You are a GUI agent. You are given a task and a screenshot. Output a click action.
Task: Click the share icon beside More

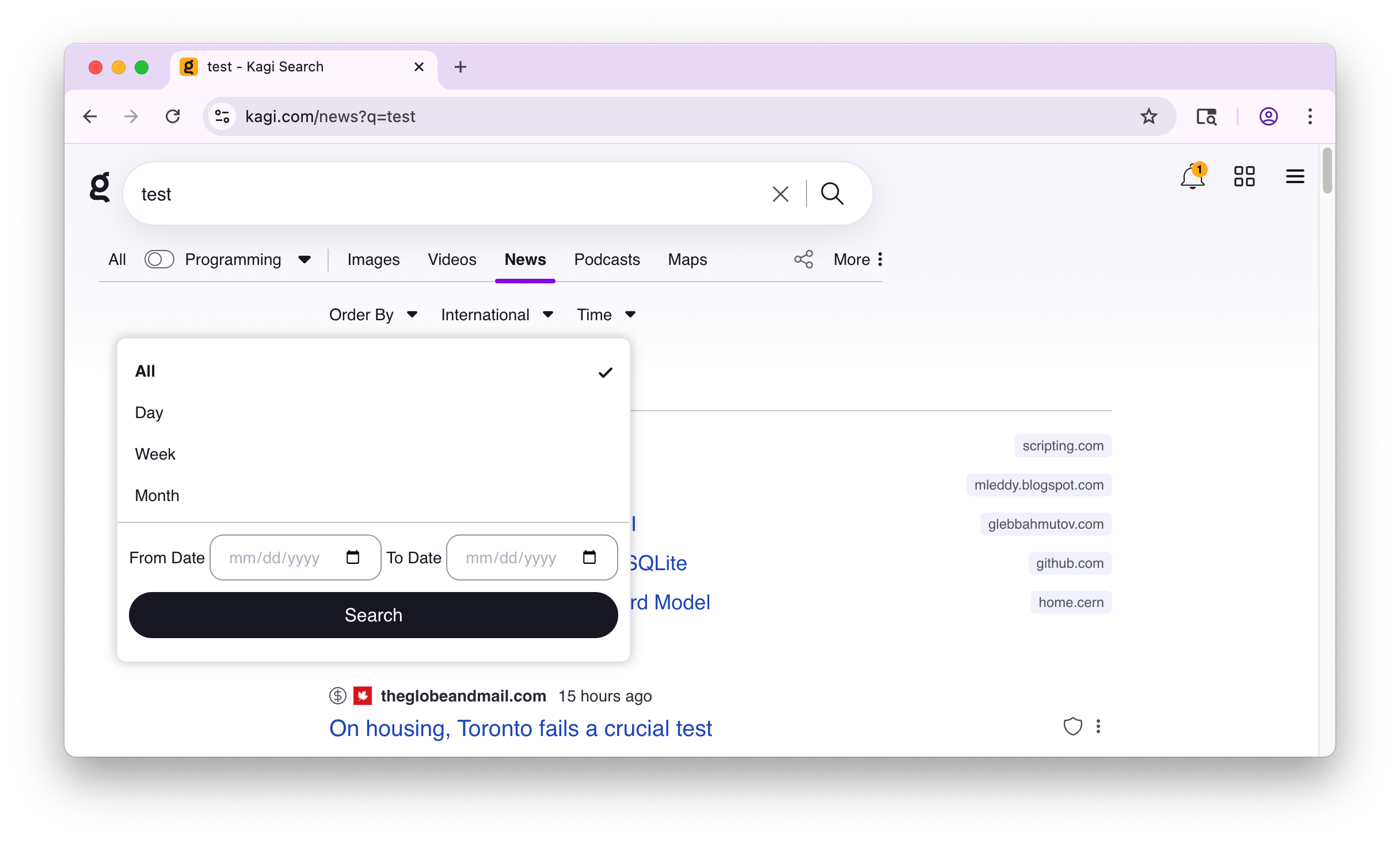pyautogui.click(x=804, y=260)
